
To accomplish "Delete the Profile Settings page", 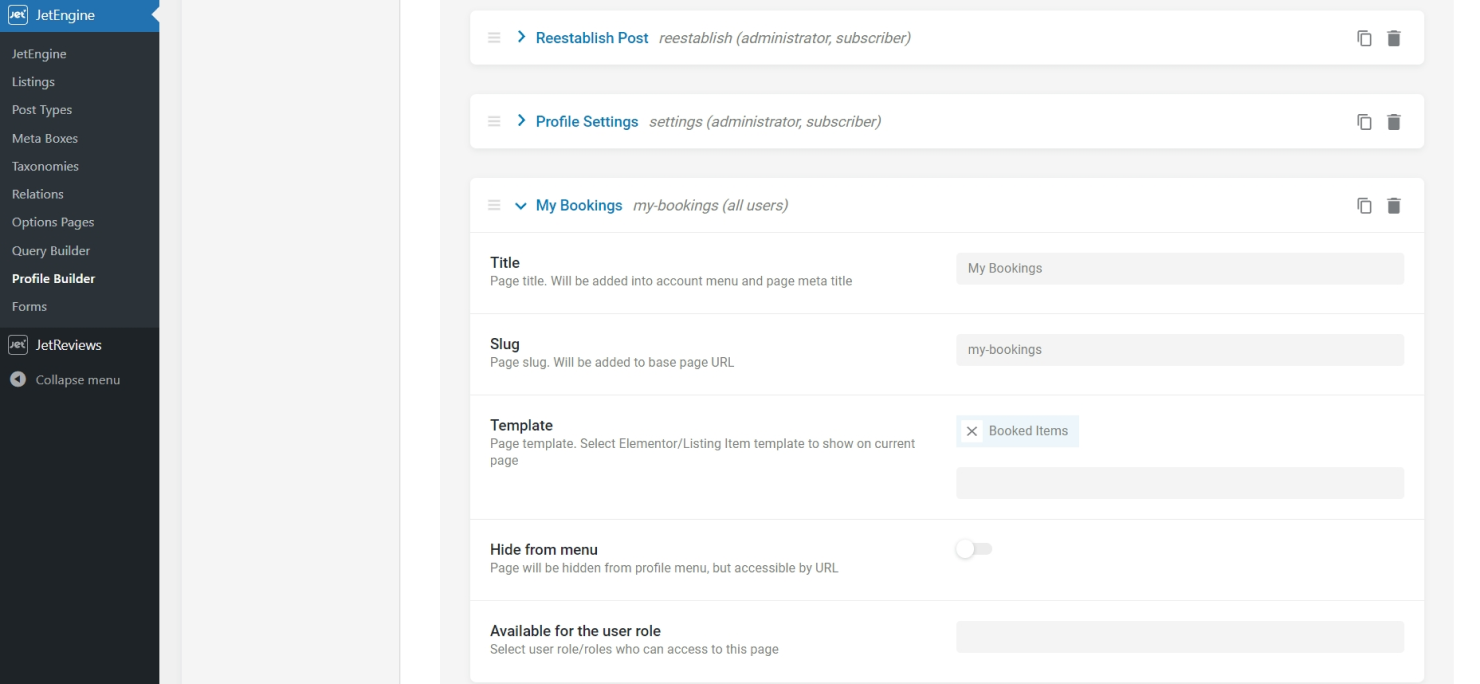I will (1394, 122).
